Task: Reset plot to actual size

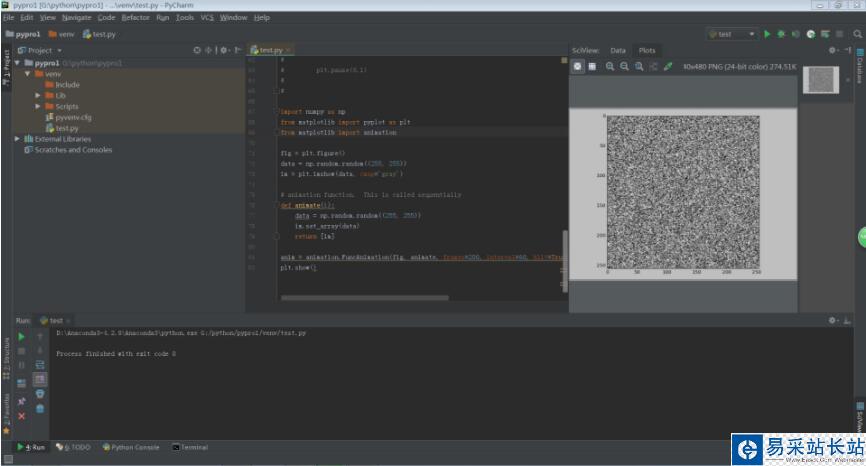Action: point(639,66)
